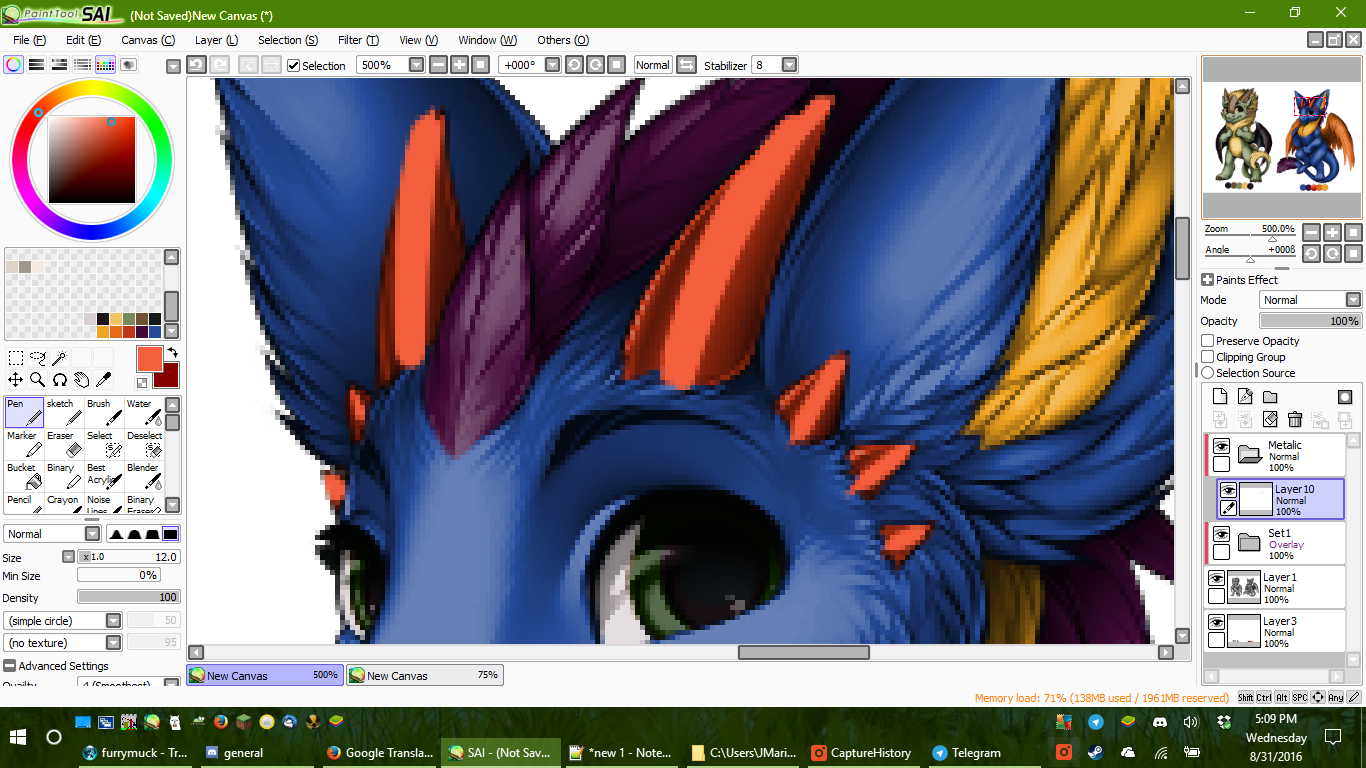Open the Filter menu
Viewport: 1366px width, 768px height.
coord(358,40)
